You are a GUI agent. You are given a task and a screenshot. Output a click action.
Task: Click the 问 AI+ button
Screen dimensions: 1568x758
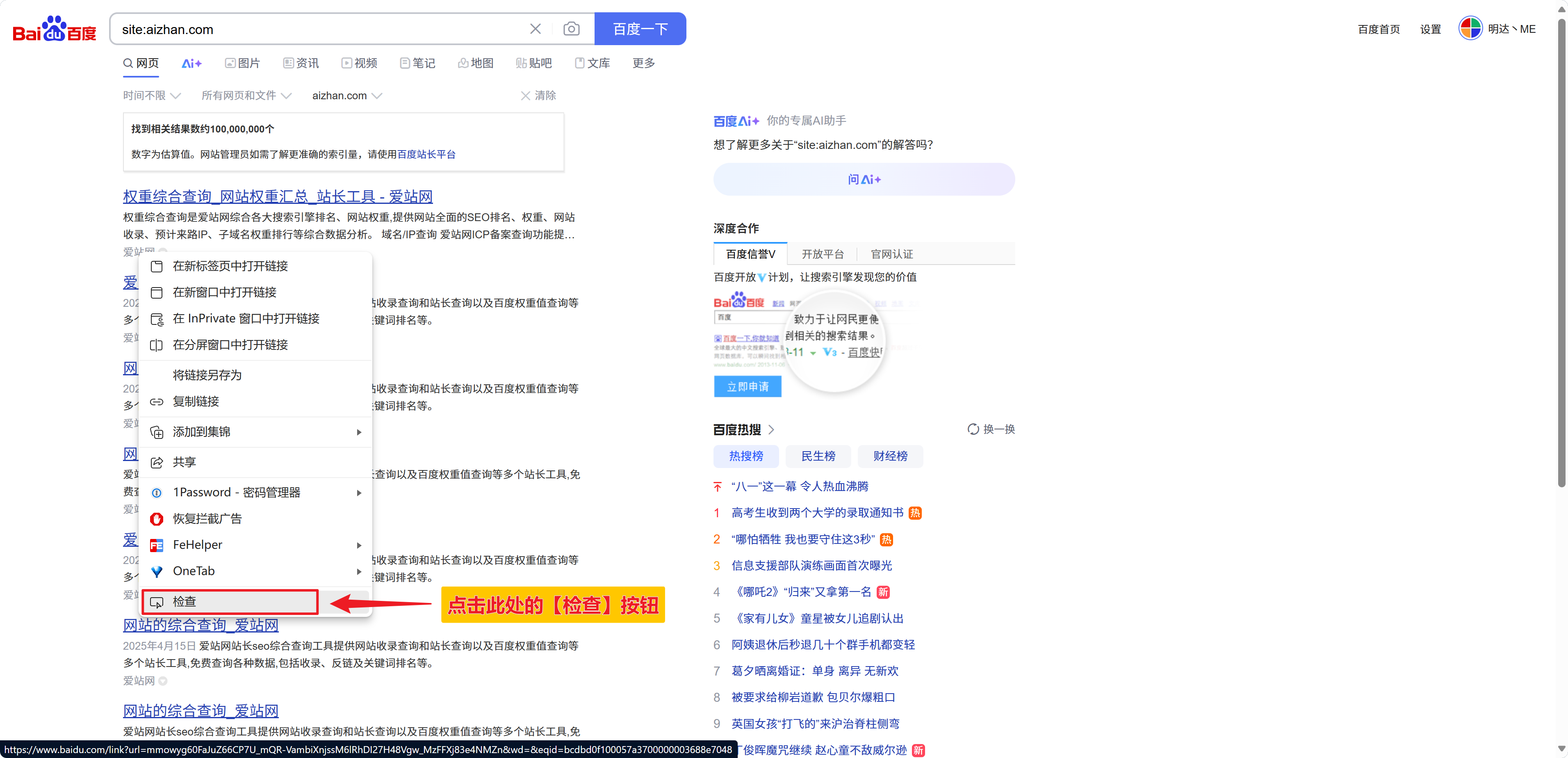864,179
